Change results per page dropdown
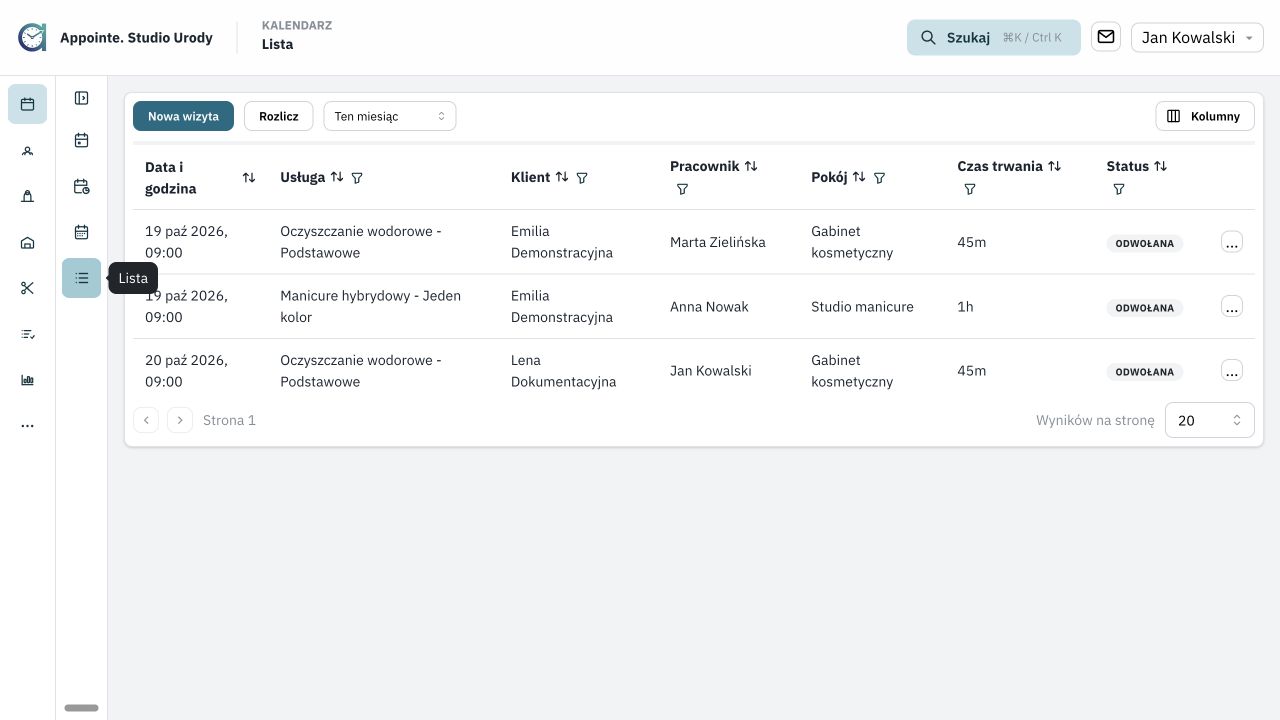 tap(1209, 420)
